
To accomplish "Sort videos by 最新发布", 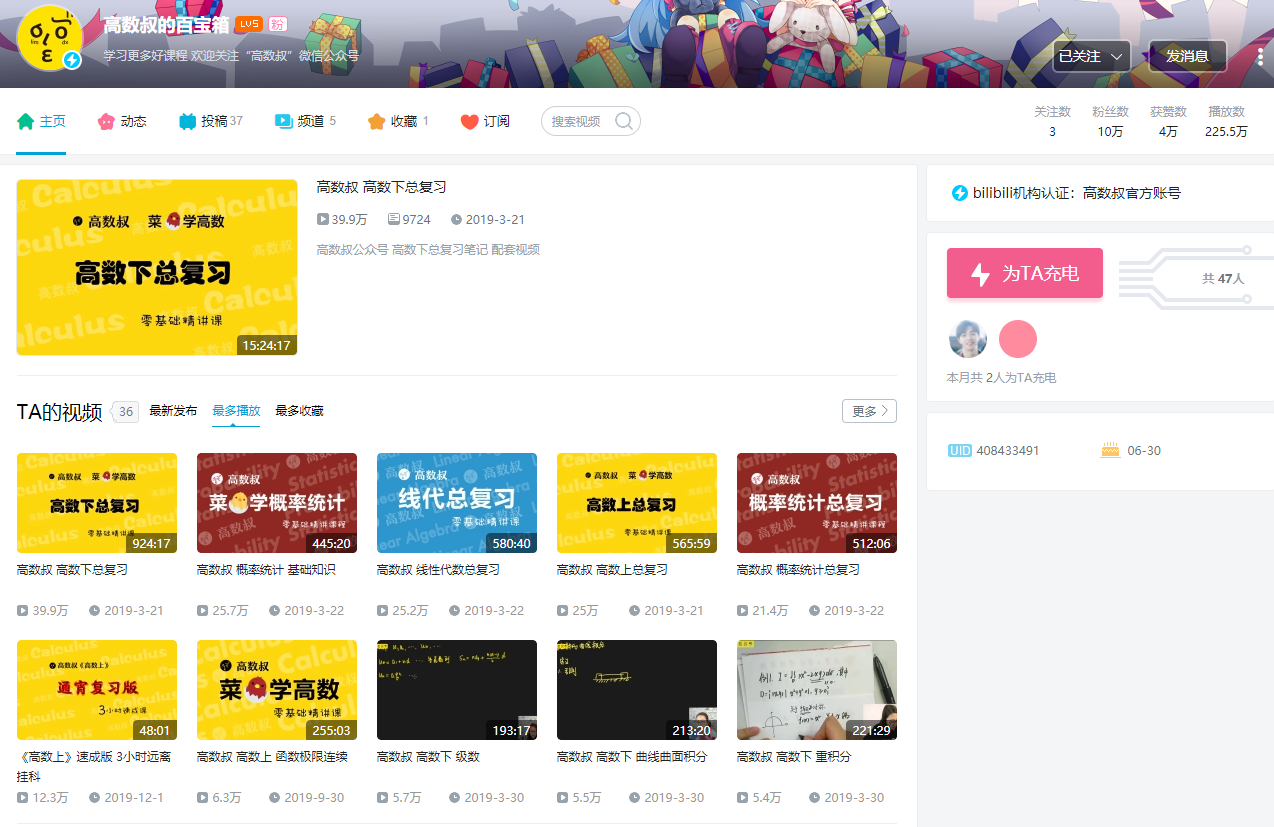I will [173, 411].
